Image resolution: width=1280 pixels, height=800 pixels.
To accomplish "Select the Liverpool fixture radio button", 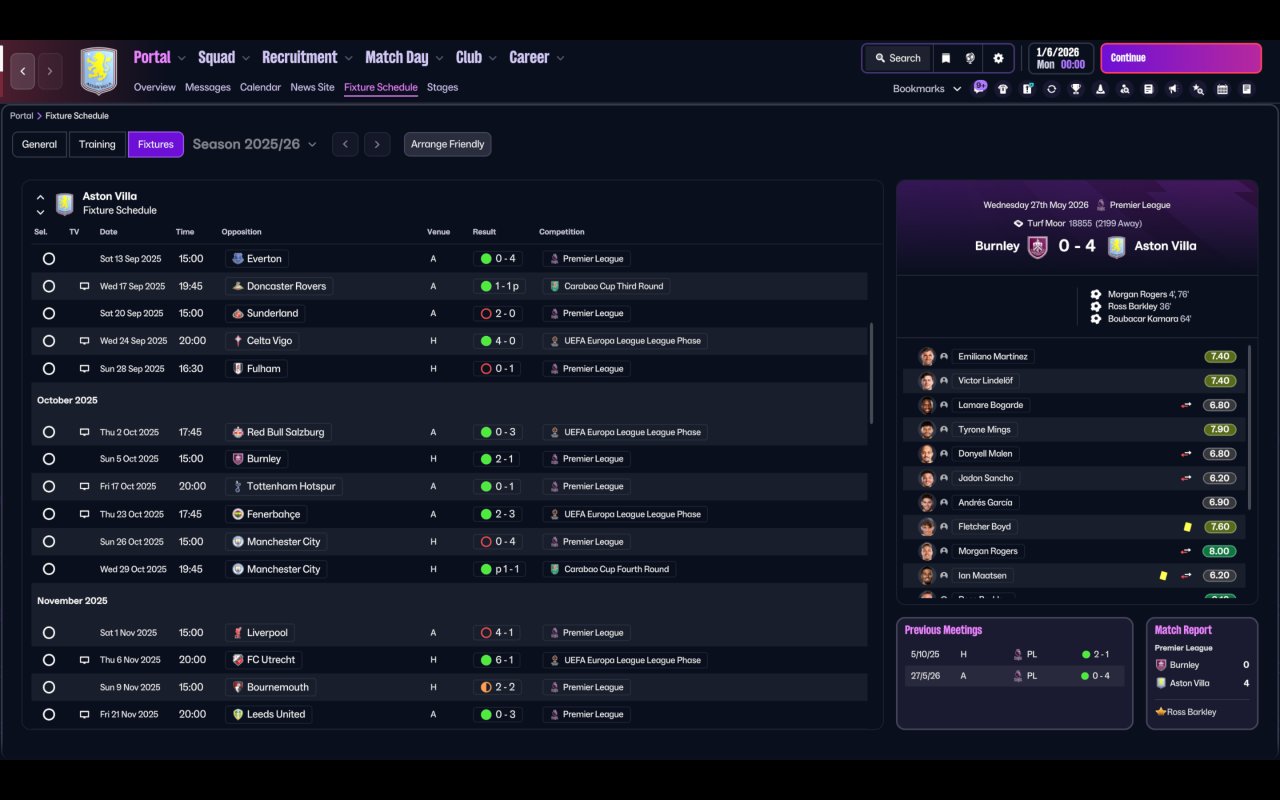I will tap(49, 633).
